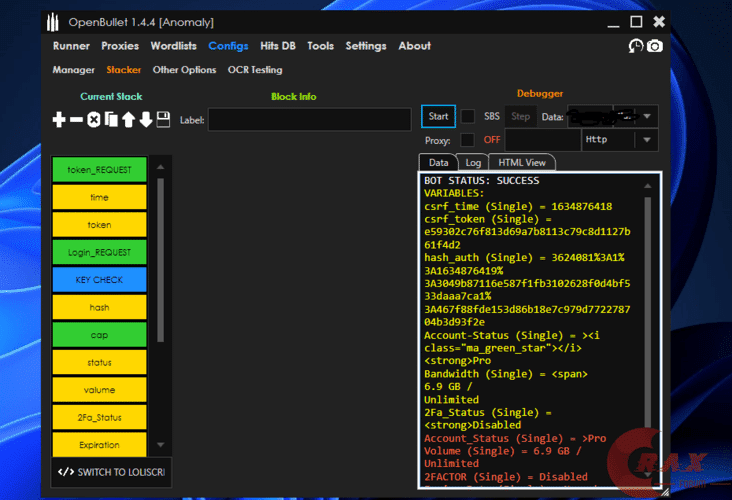Switch to the Log tab
Screen dimensions: 732x500
pyautogui.click(x=473, y=162)
